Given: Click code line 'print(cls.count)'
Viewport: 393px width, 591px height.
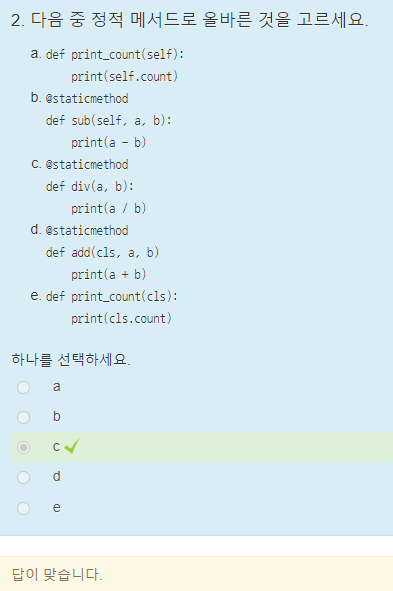Looking at the screenshot, I should [121, 318].
